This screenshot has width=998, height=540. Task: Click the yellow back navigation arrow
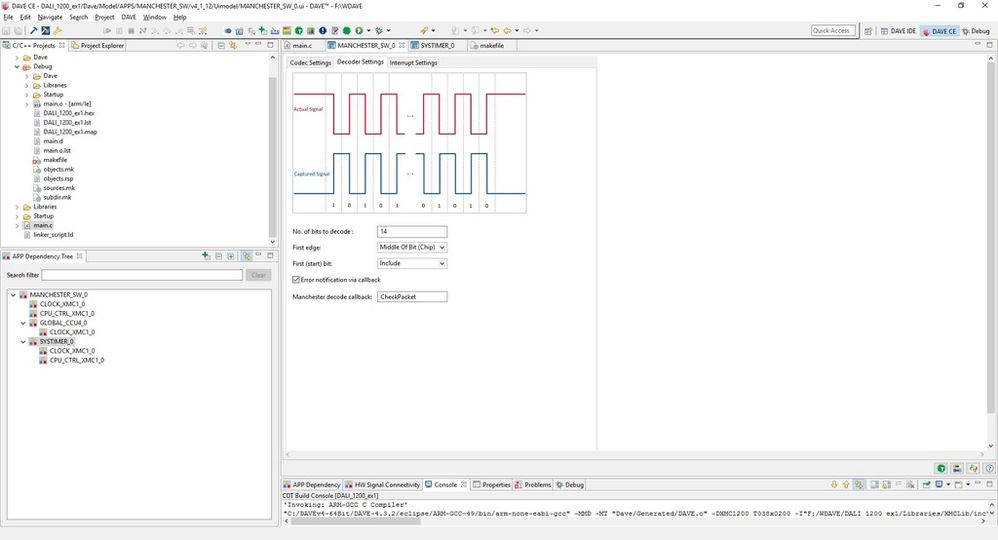pos(507,30)
